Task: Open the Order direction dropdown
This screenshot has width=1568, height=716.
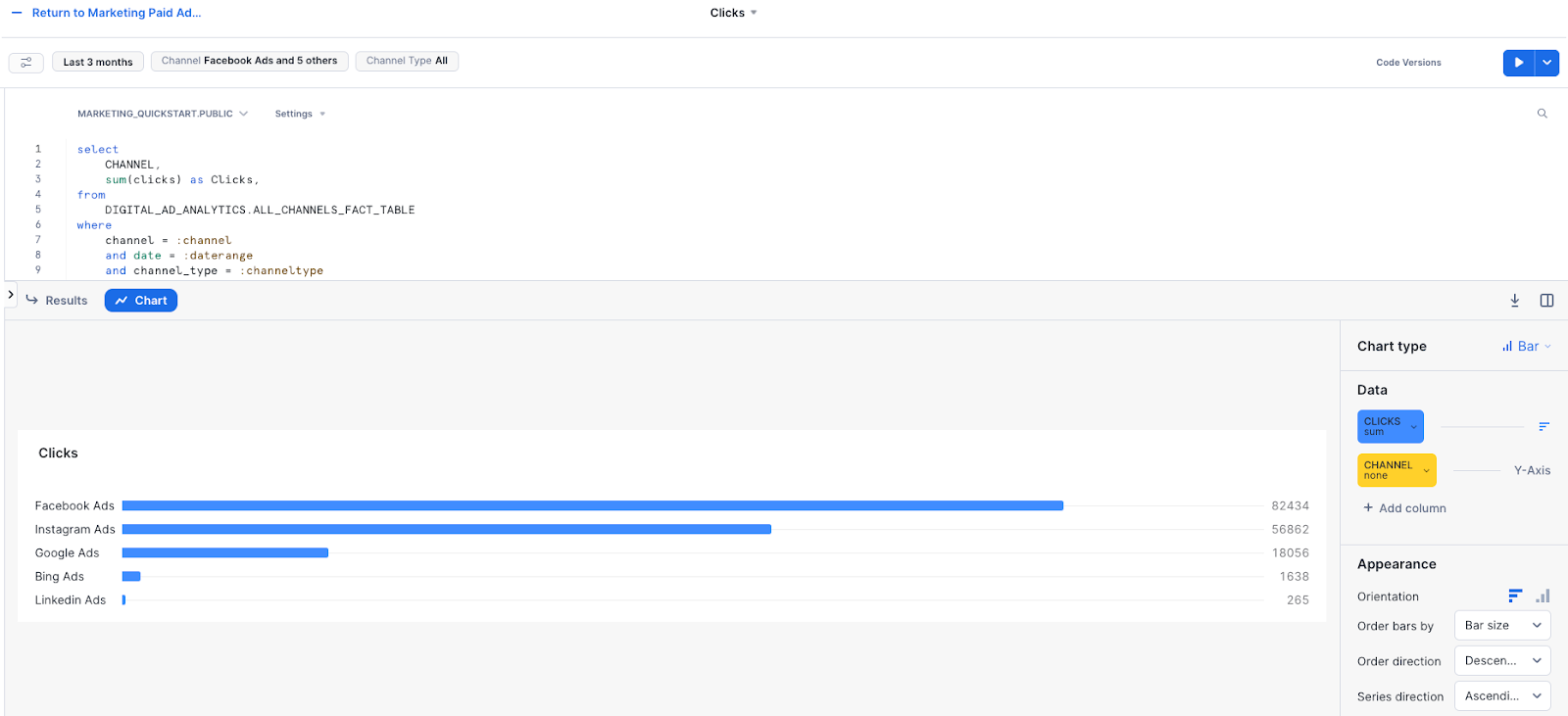Action: (1502, 660)
